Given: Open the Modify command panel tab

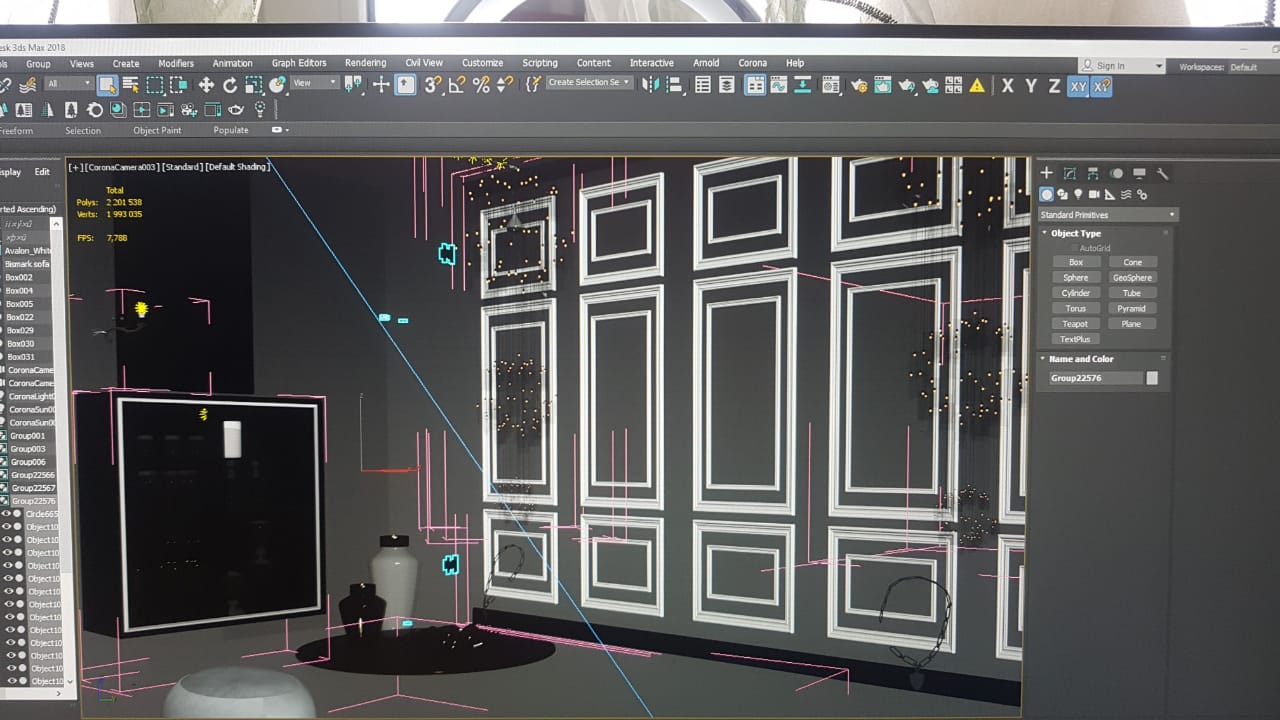Looking at the screenshot, I should pyautogui.click(x=1070, y=173).
